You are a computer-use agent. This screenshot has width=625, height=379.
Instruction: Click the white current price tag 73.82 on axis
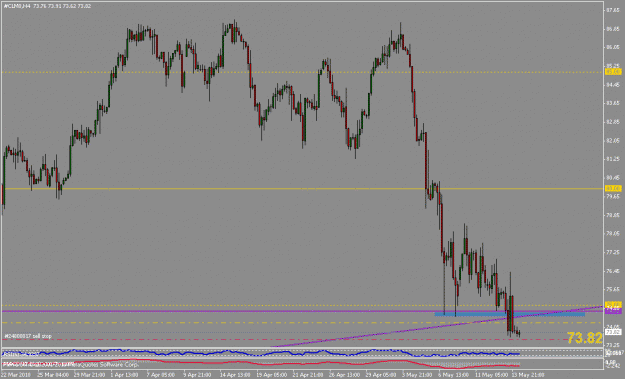(x=613, y=332)
